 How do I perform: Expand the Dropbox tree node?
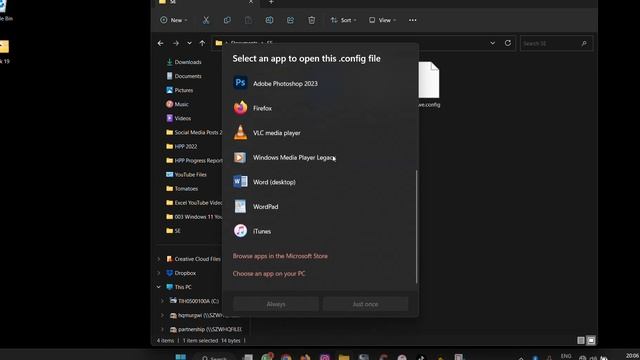(x=159, y=273)
